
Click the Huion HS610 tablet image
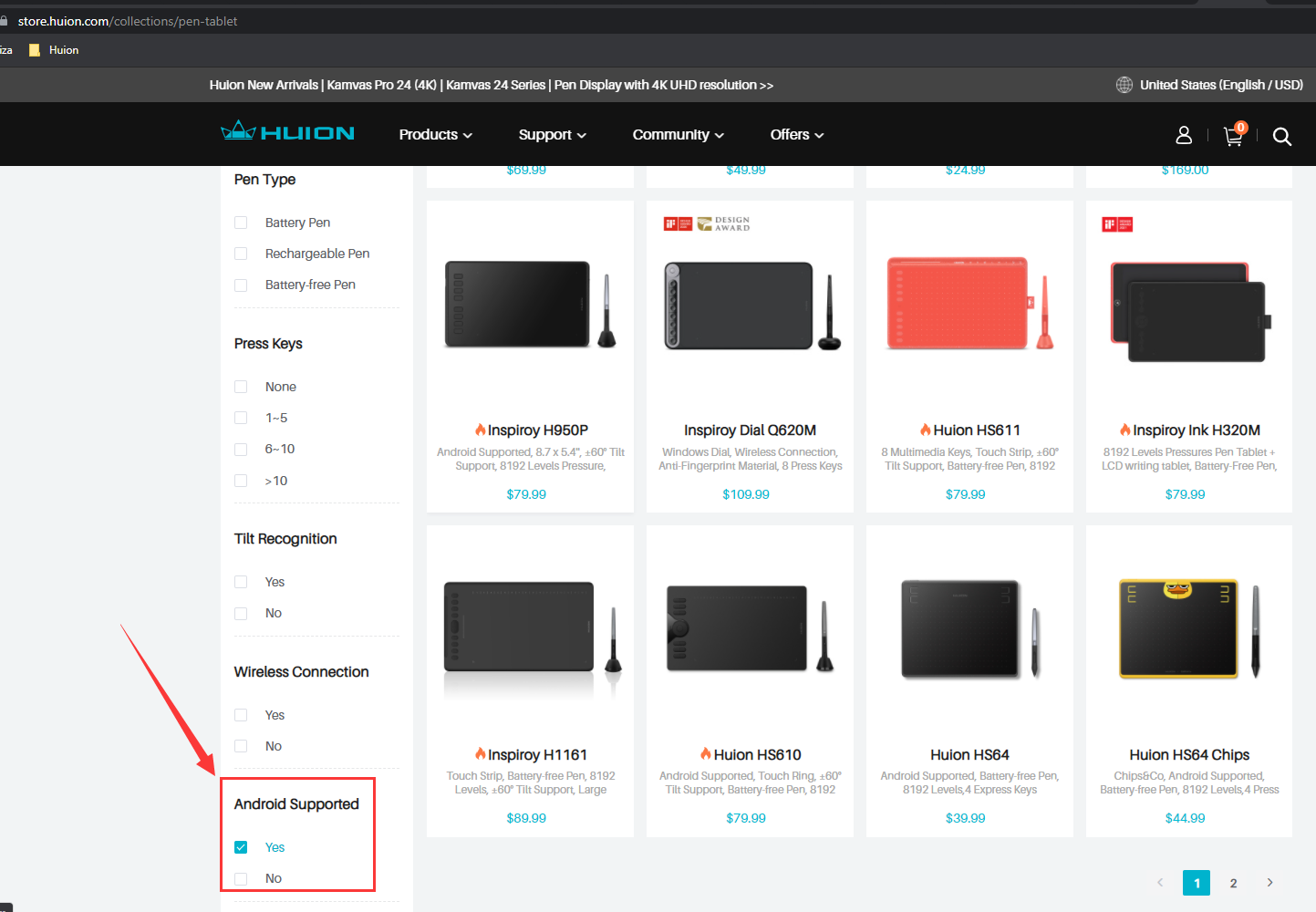pos(751,628)
